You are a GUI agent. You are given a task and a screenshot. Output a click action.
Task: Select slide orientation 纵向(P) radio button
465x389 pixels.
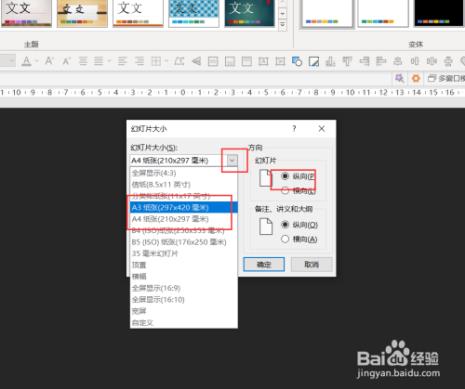(x=285, y=176)
